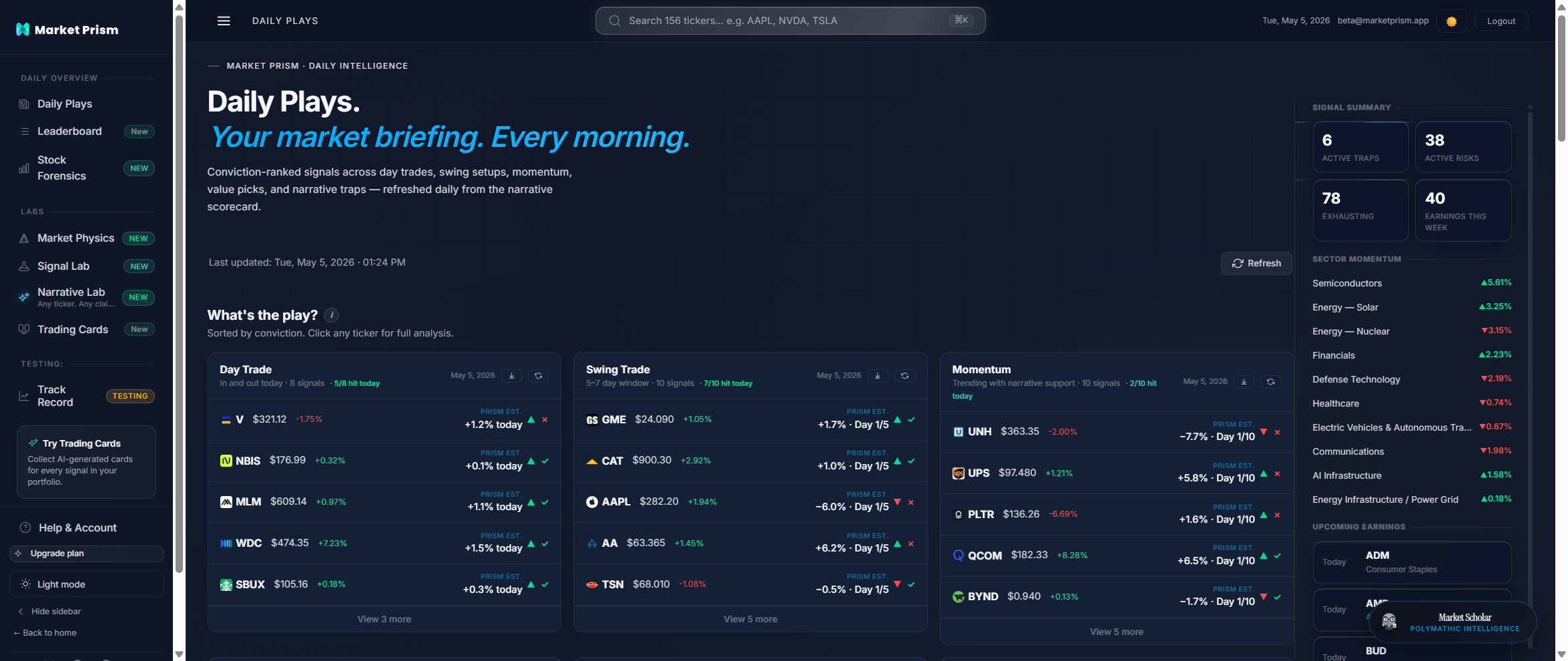Open the Exhausting summary tile
The image size is (1568, 661).
point(1360,210)
